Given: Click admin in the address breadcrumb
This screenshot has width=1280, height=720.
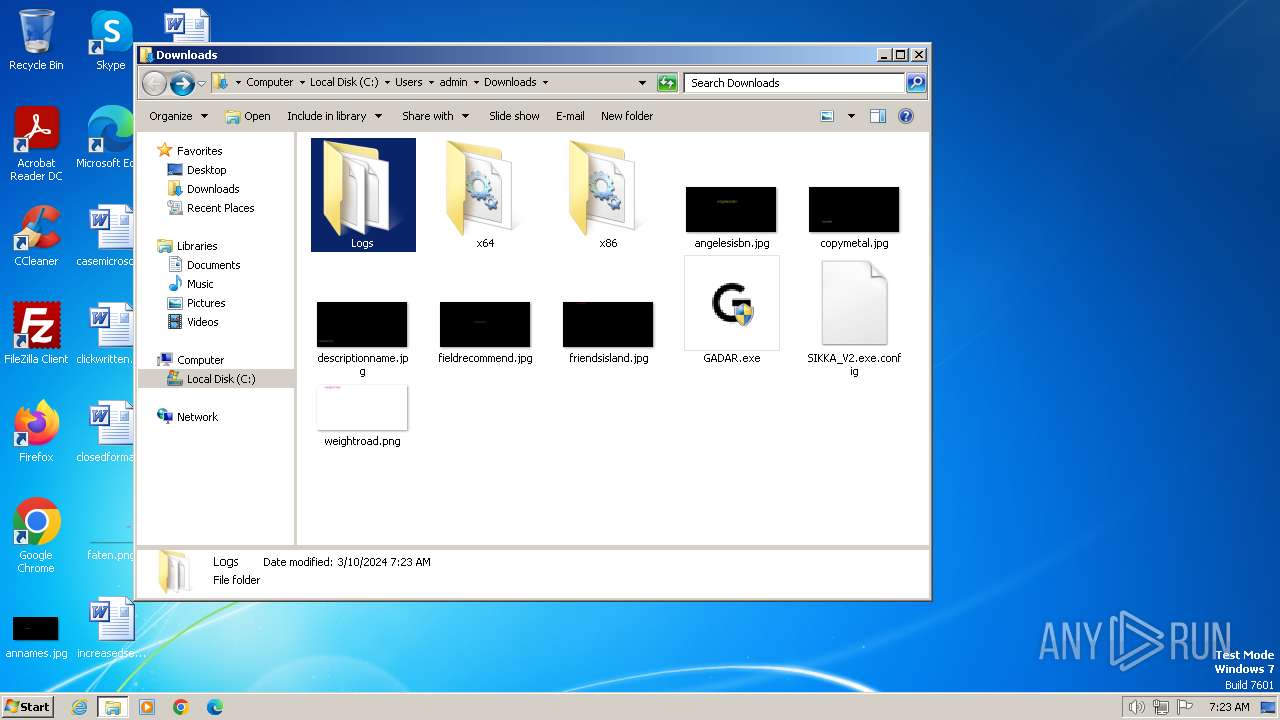Looking at the screenshot, I should click(x=453, y=83).
